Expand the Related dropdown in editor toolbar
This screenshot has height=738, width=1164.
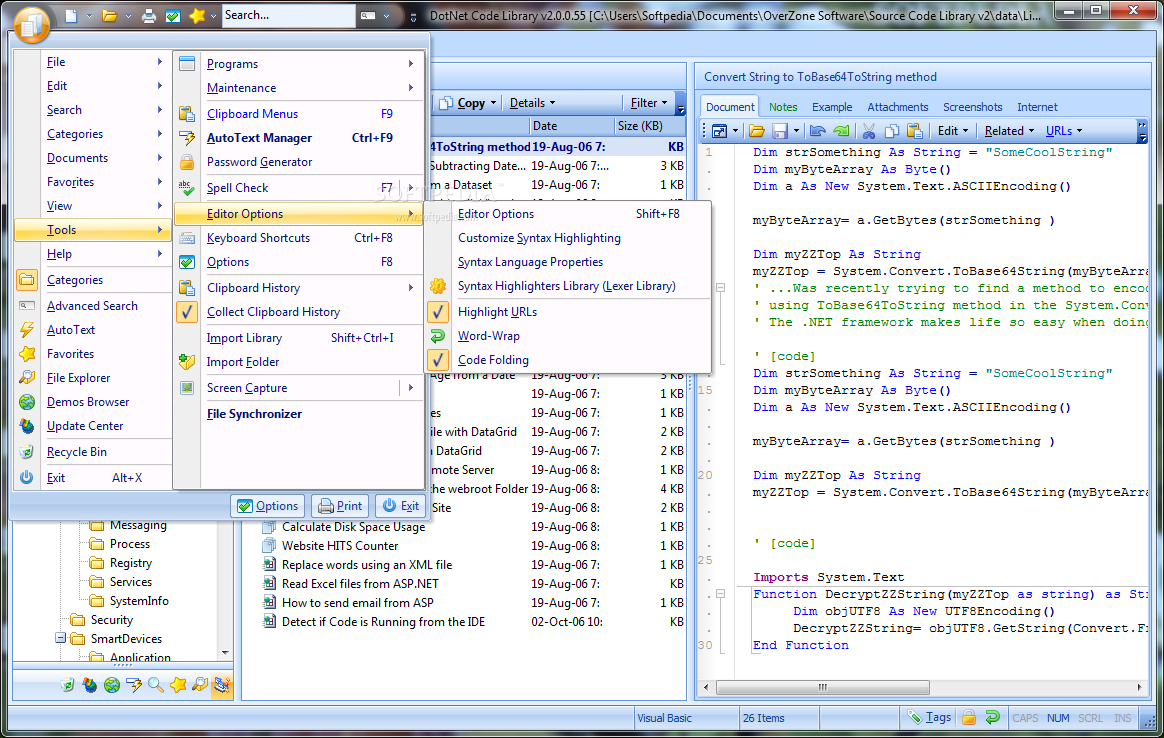(x=1008, y=131)
